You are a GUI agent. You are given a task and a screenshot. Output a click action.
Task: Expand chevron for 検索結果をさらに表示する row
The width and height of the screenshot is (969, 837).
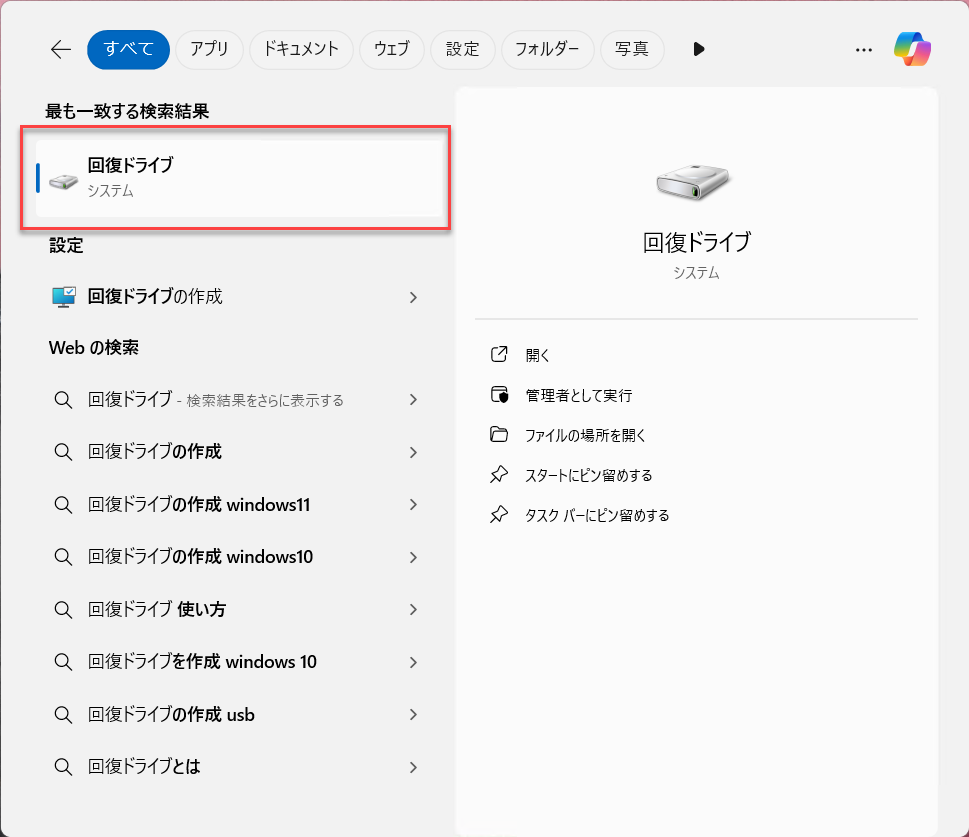413,400
